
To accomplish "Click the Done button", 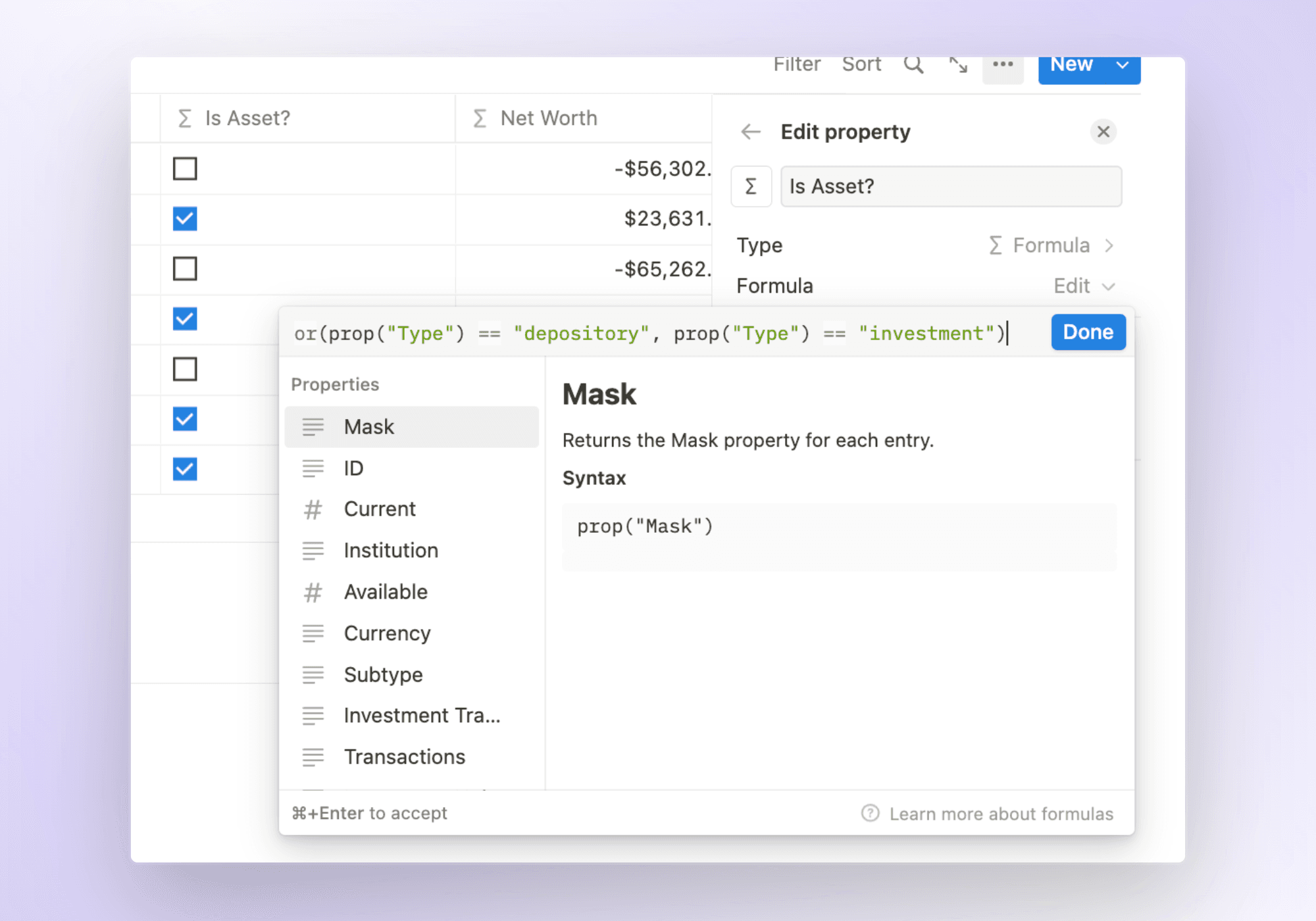I will pyautogui.click(x=1087, y=332).
